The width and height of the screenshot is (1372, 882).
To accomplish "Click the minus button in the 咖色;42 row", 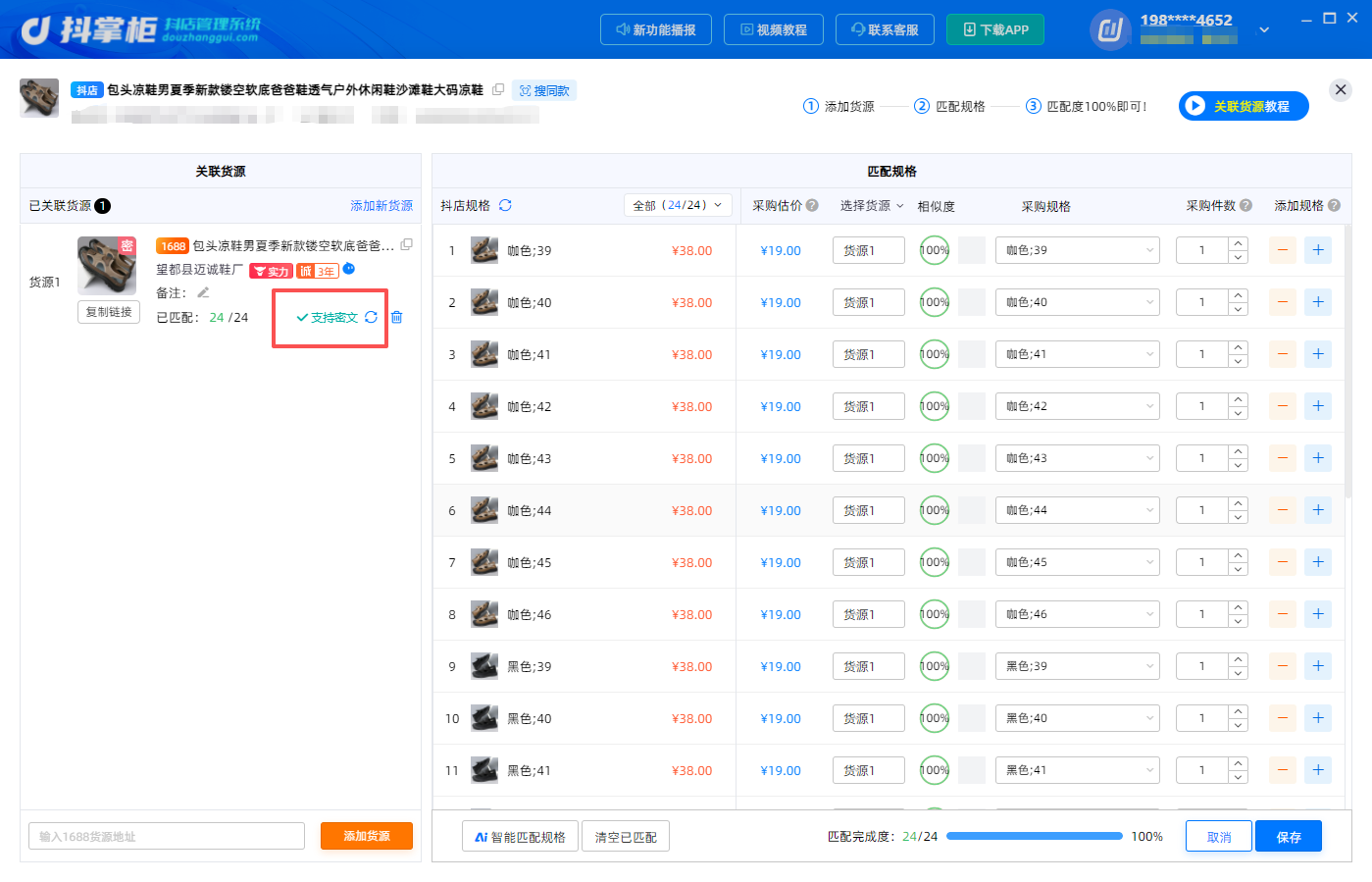I will 1283,406.
